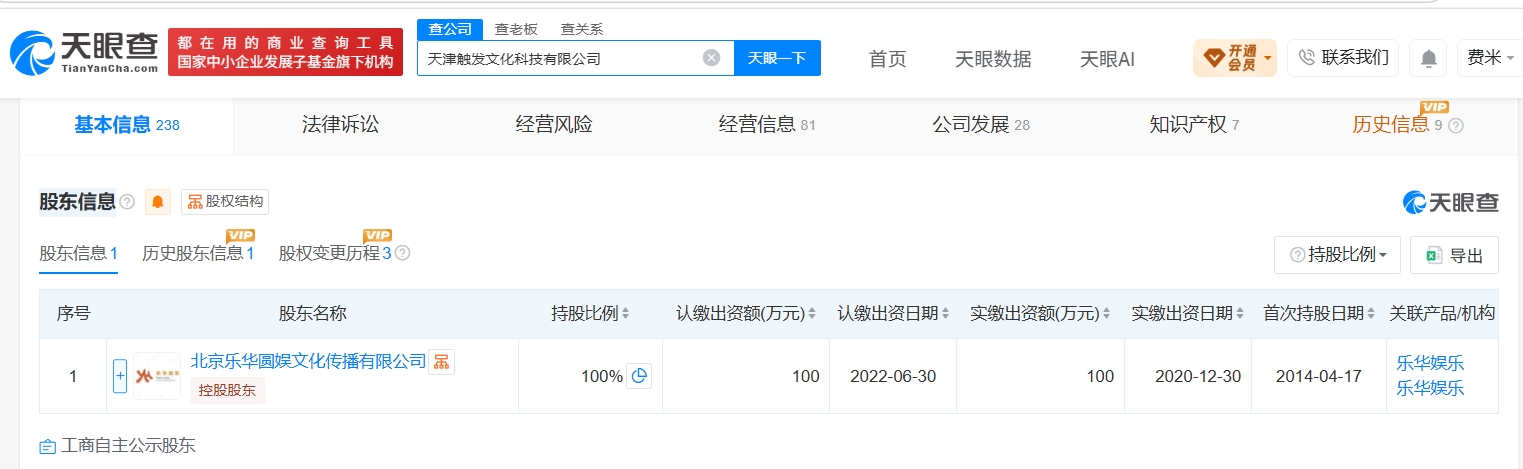
Task: Open the 持股比例 dropdown
Action: (1337, 255)
